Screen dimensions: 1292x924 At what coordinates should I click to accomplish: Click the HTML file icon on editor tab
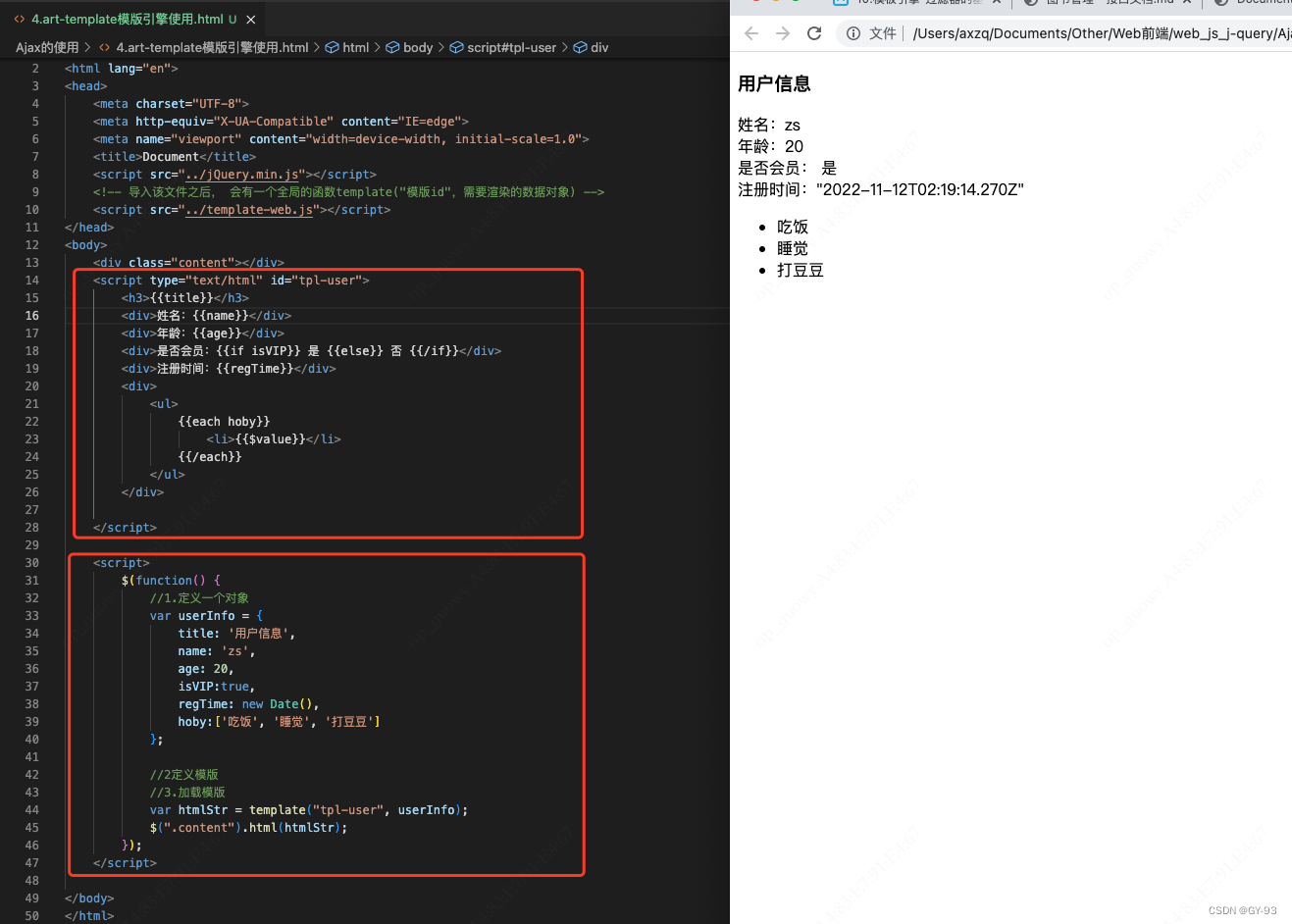click(20, 20)
